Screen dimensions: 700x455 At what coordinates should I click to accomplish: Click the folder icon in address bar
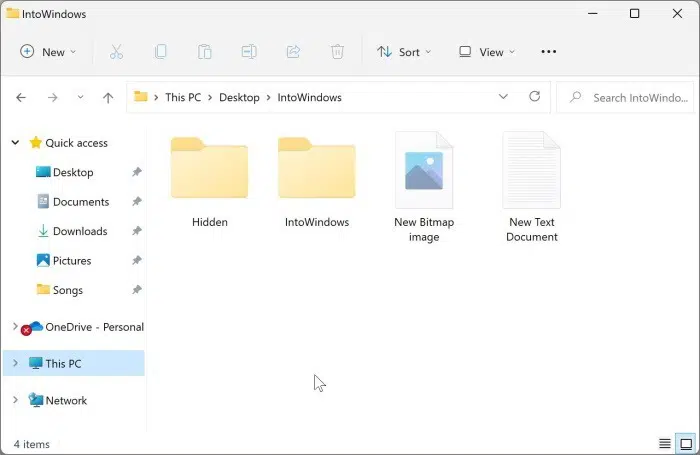coord(141,96)
